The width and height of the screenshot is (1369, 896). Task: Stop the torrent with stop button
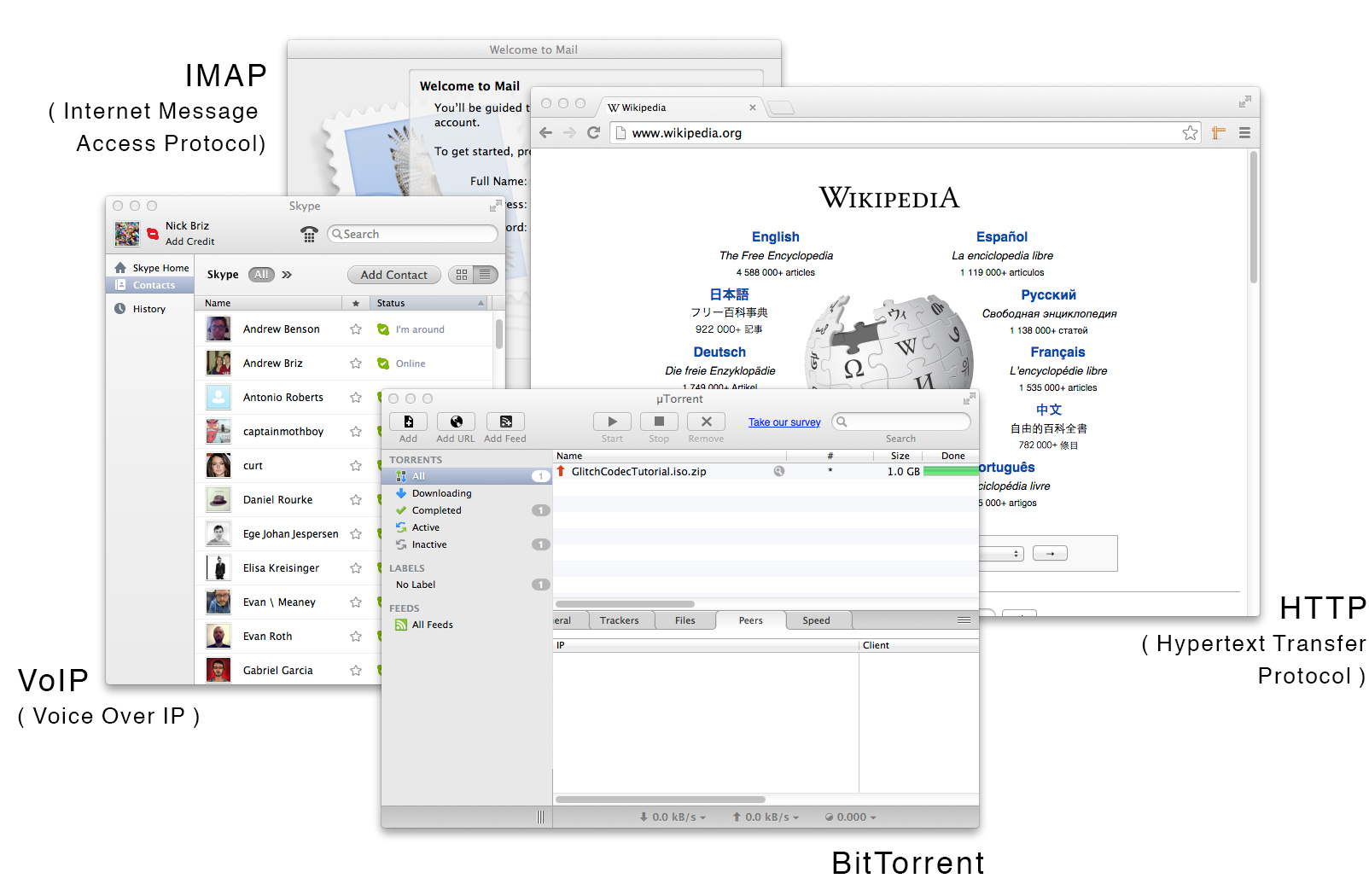[659, 422]
